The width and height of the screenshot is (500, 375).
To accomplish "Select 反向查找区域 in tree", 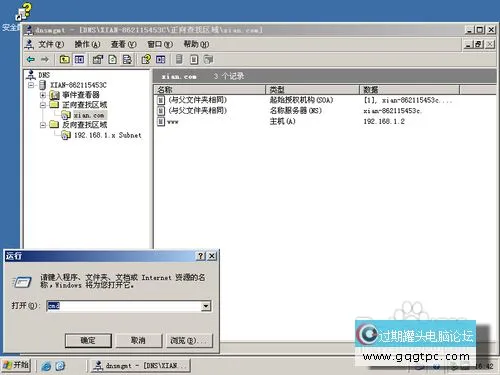I will (84, 125).
